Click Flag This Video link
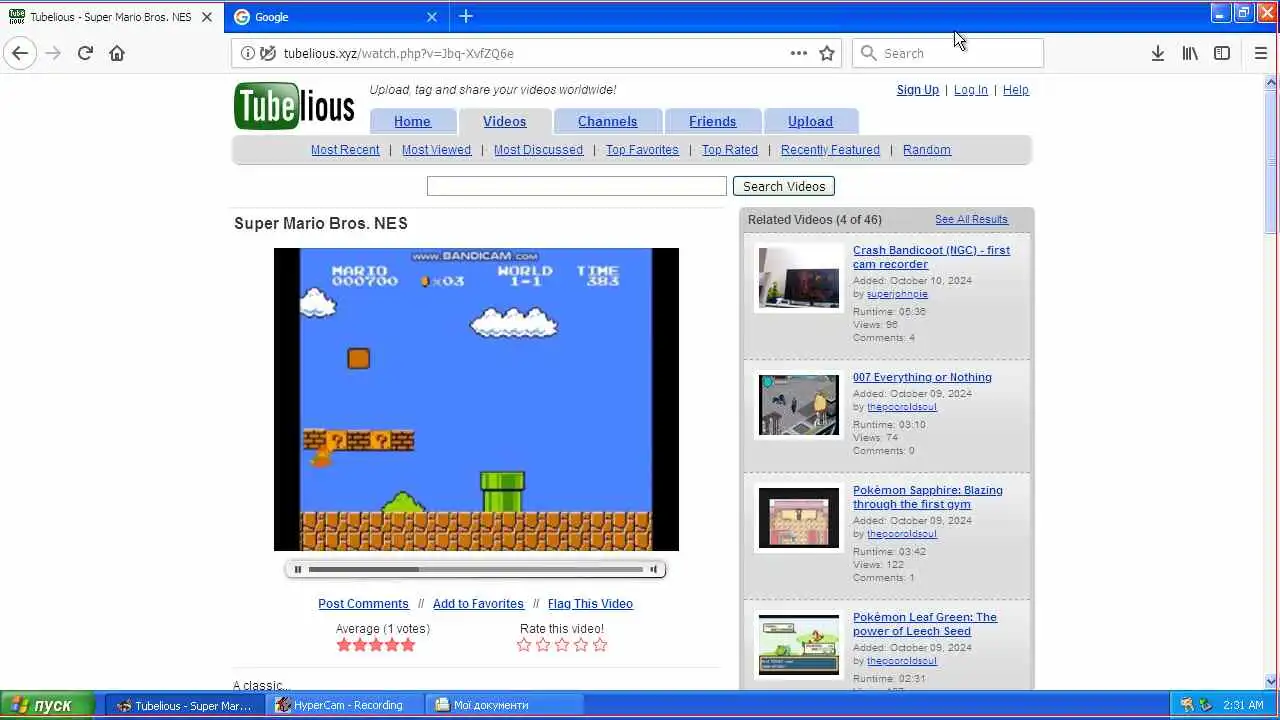Viewport: 1280px width, 720px height. point(590,604)
